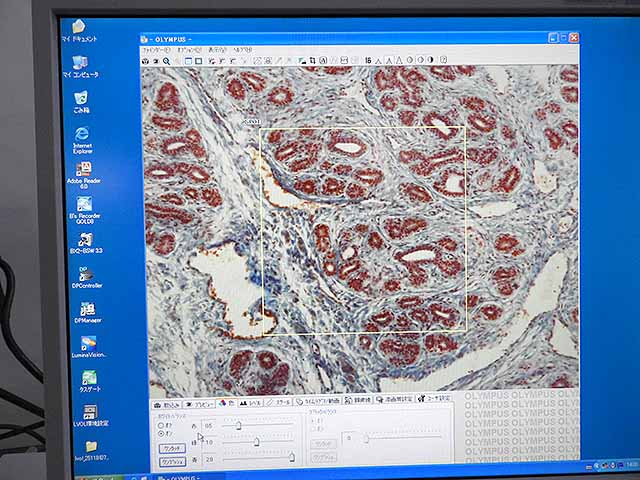This screenshot has height=480, width=640.
Task: Open the View (V) menu
Action: tap(217, 50)
